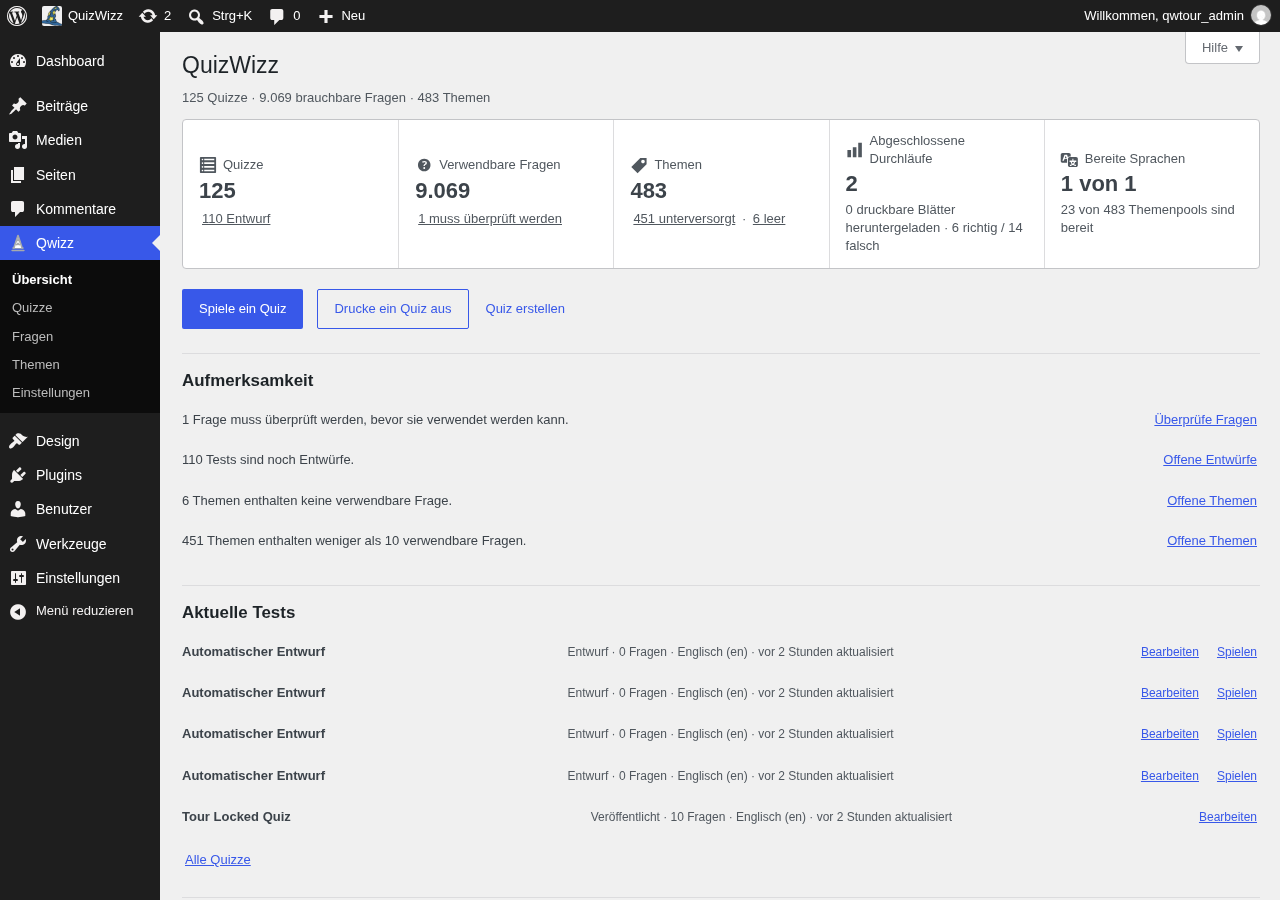This screenshot has height=900, width=1280.
Task: Open the QuizWizz site icon in admin bar
Action: 52,16
